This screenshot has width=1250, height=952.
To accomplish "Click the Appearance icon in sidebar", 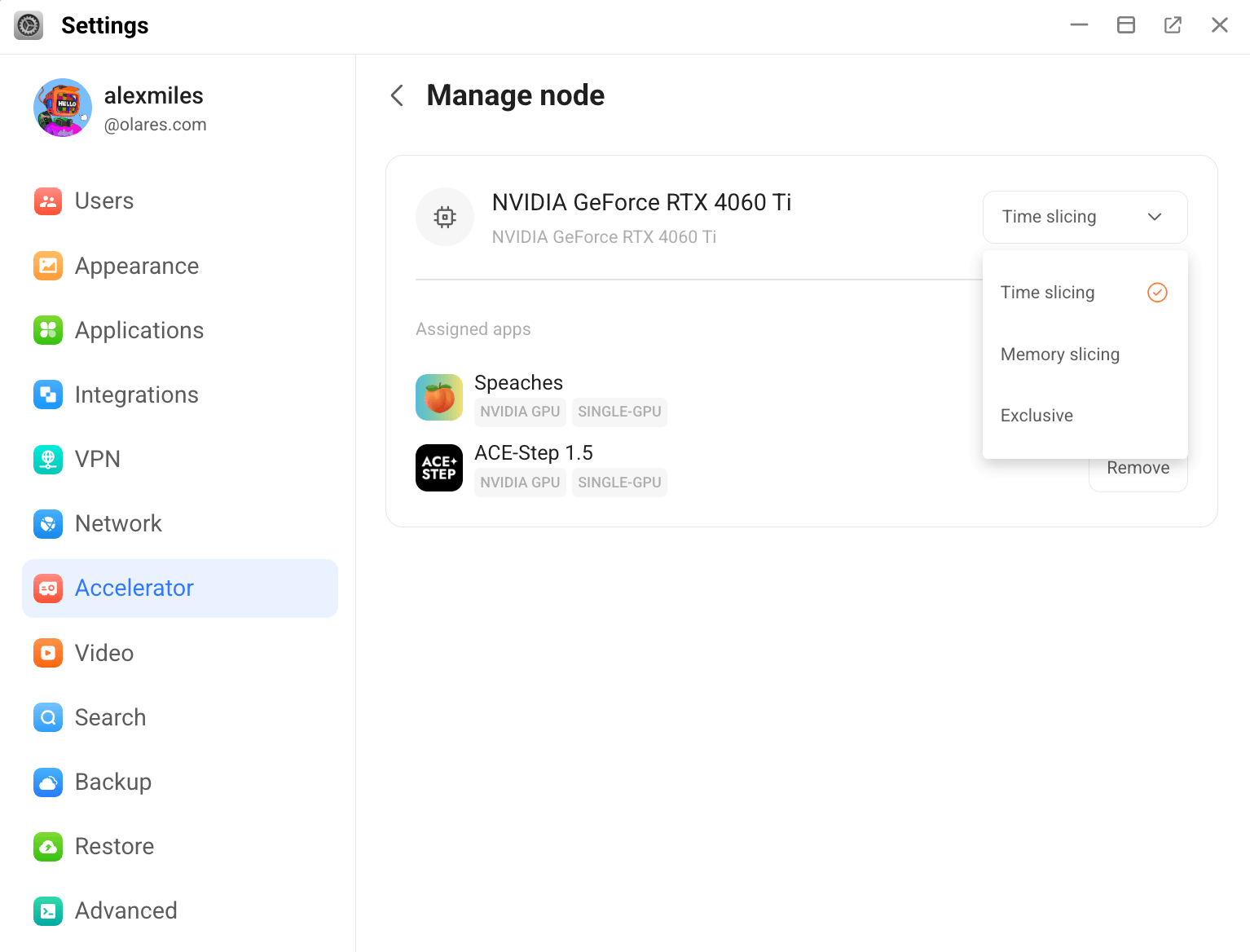I will click(x=48, y=266).
